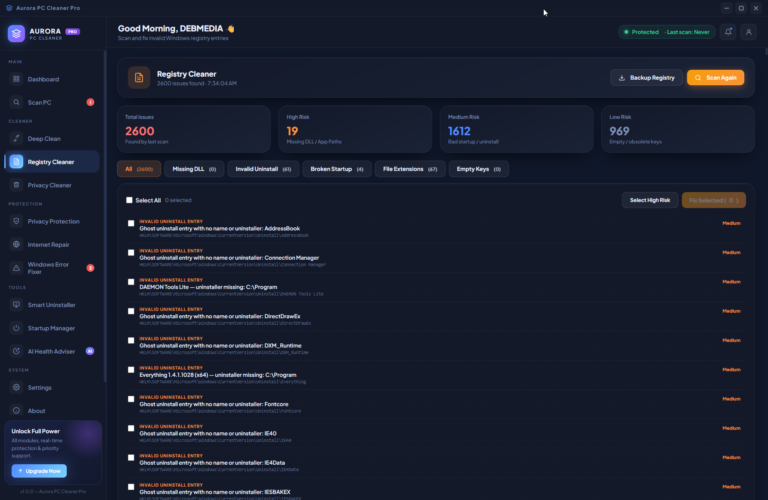Click the Privacy Protection shield icon

point(16,221)
